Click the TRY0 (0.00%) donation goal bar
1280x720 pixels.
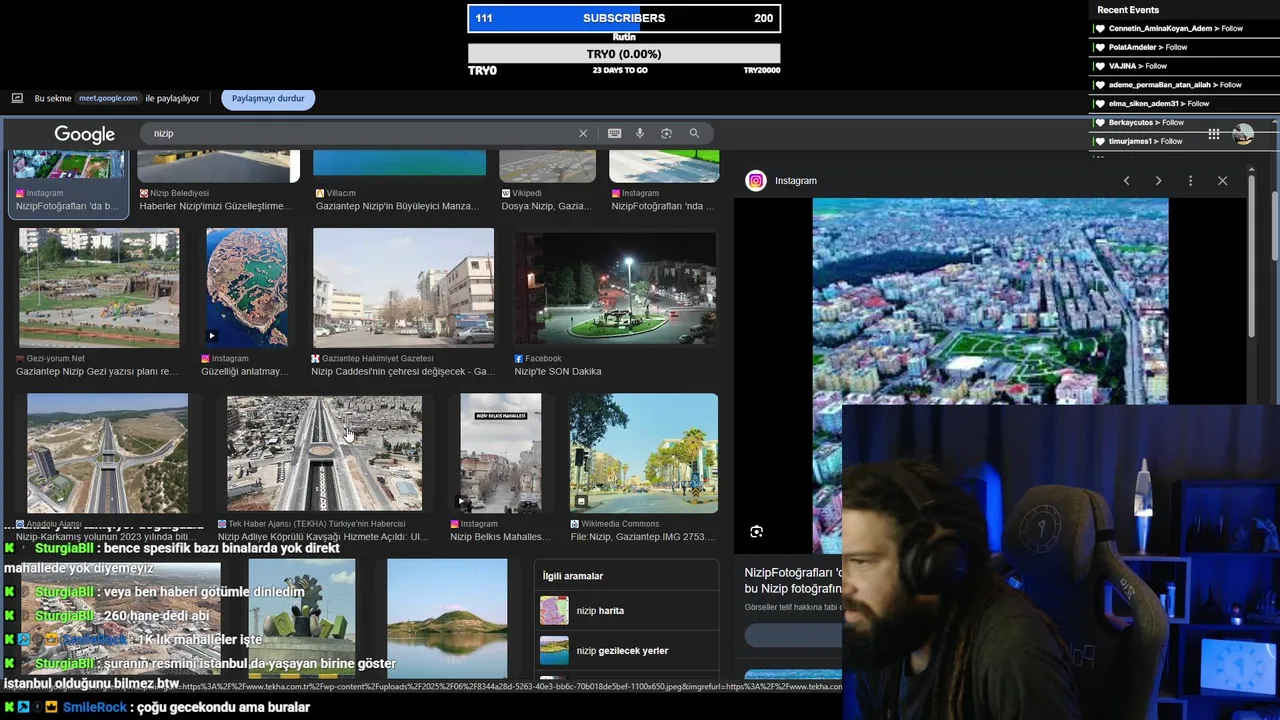click(x=624, y=54)
